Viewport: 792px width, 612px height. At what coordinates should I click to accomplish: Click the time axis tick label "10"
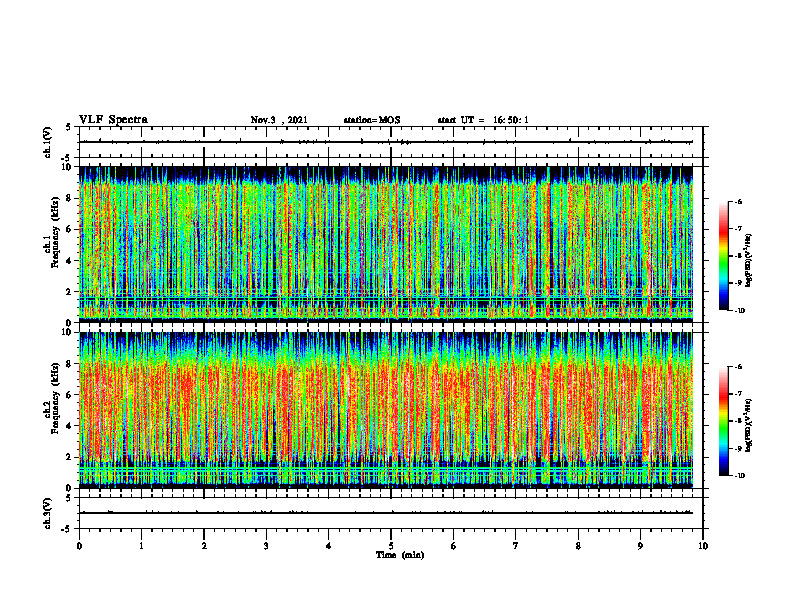click(x=703, y=546)
